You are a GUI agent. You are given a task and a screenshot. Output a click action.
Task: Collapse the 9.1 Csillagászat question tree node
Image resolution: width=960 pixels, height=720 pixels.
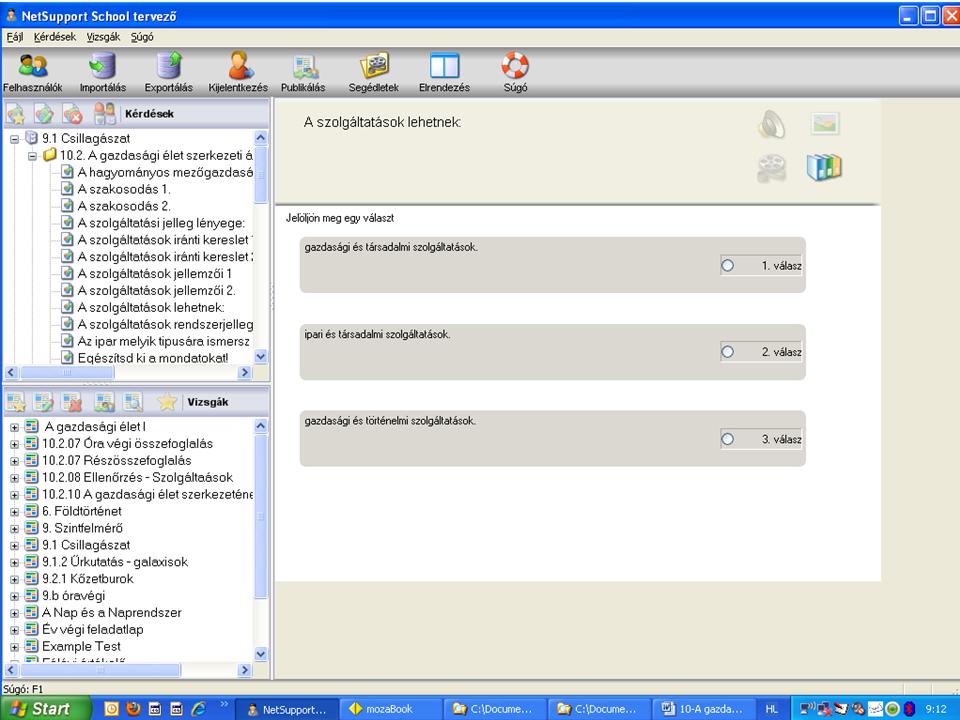tap(15, 139)
